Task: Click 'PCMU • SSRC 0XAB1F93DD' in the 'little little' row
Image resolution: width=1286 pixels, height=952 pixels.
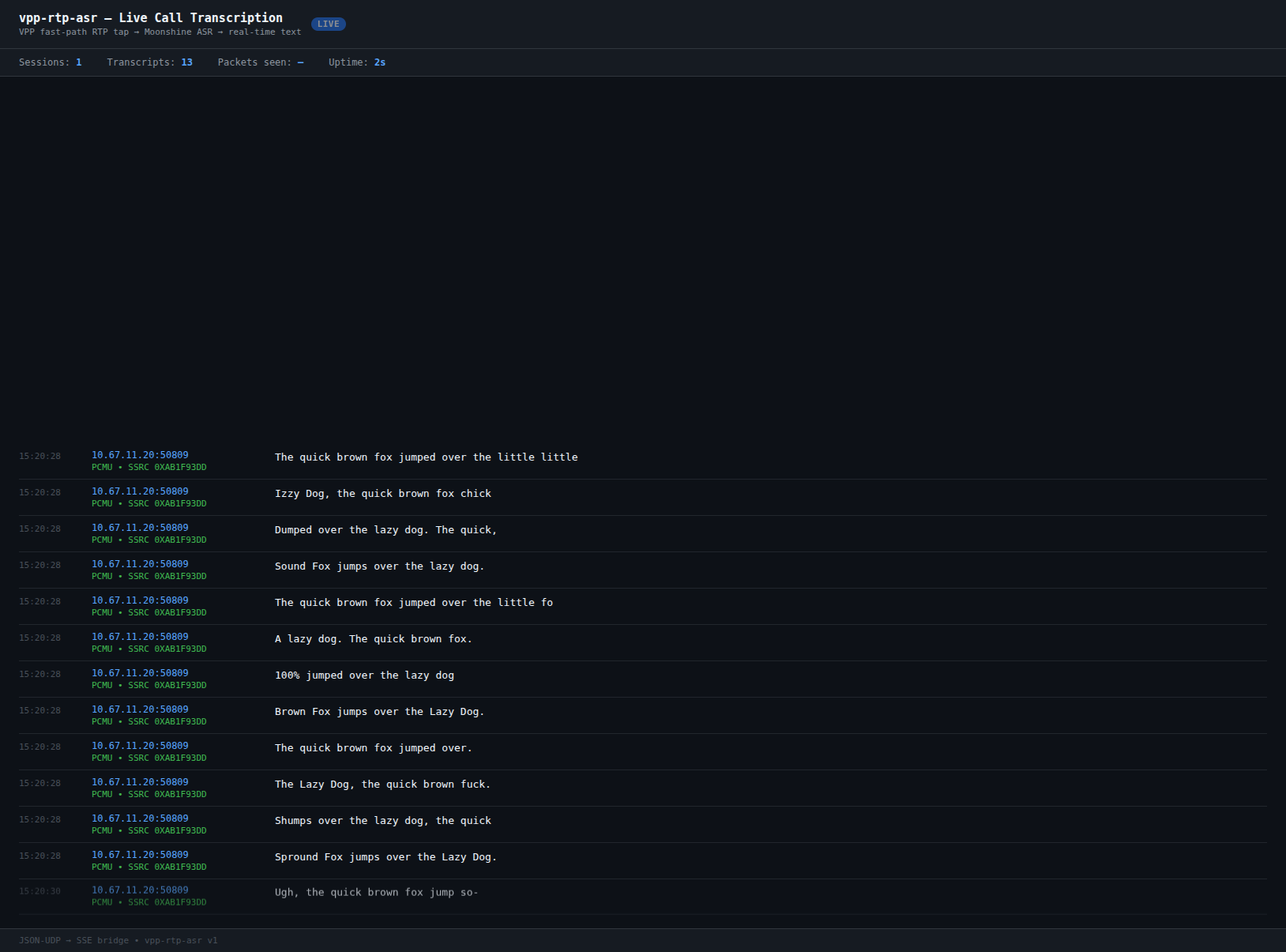Action: click(x=149, y=468)
